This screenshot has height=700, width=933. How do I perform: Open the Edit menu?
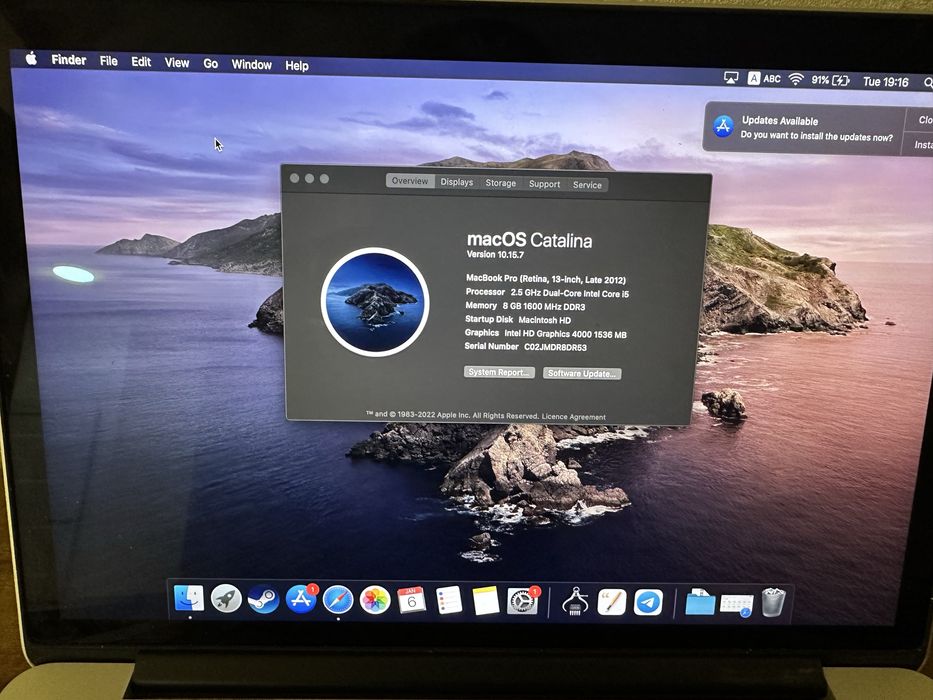[x=141, y=61]
